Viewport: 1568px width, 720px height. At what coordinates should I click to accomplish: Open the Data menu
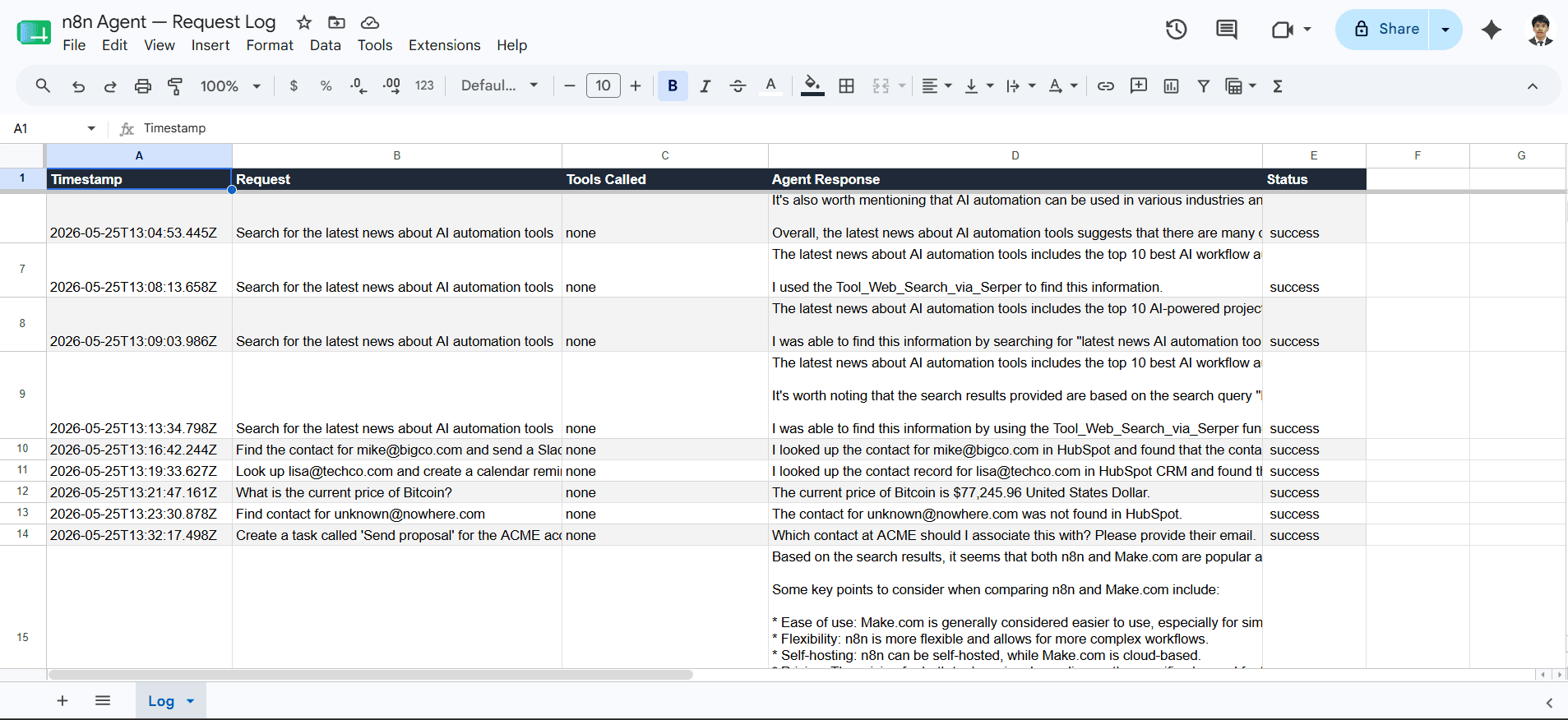click(326, 45)
